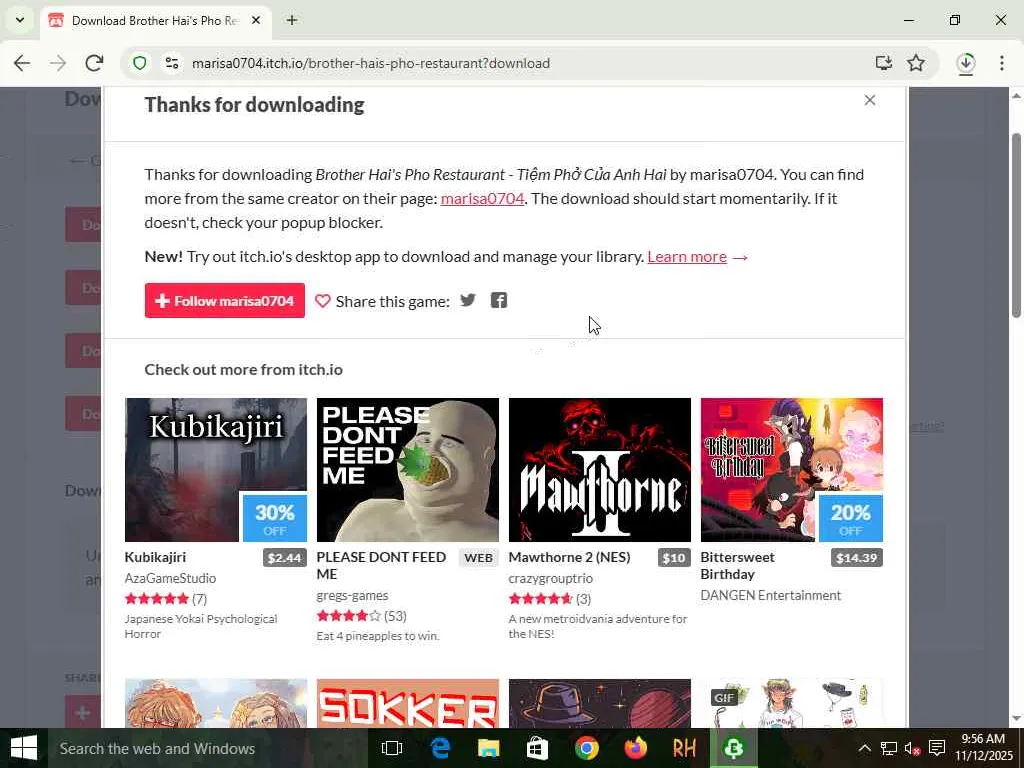Screen dimensions: 1024x768
Task: Open the Bittersweet Birthday thumbnail
Action: point(792,470)
